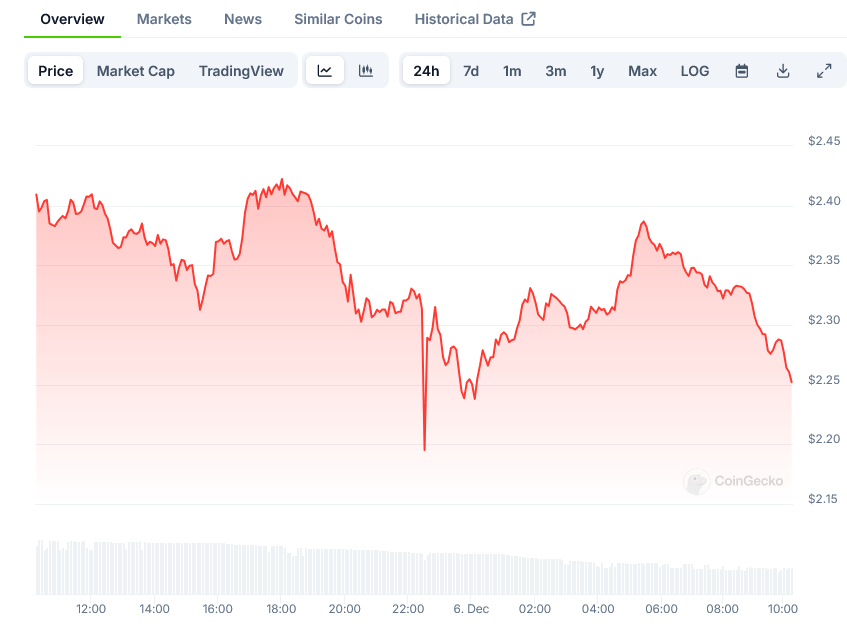Switch to candlestick chart view
This screenshot has width=847, height=632.
[366, 71]
